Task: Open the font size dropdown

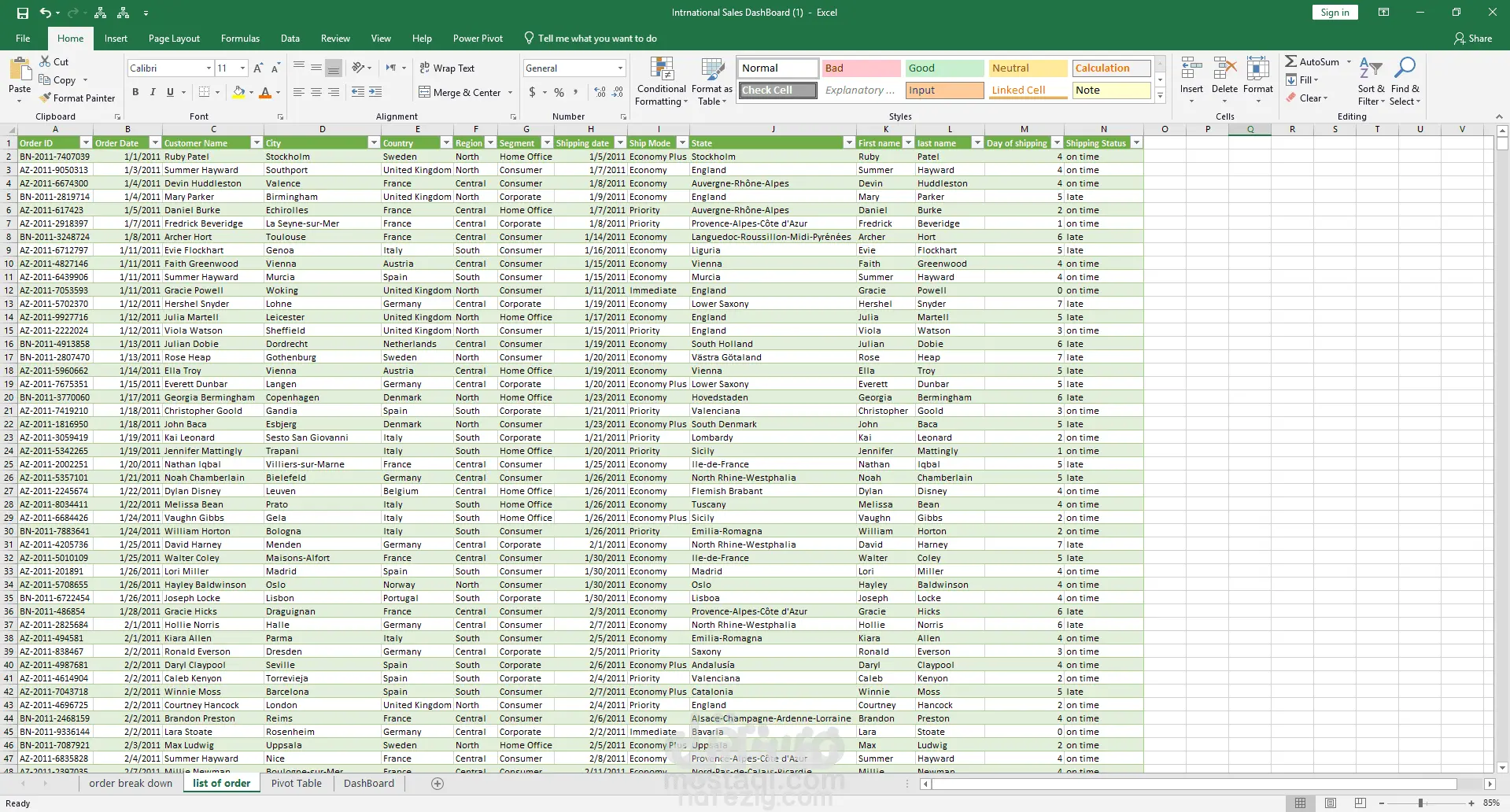Action: 242,68
